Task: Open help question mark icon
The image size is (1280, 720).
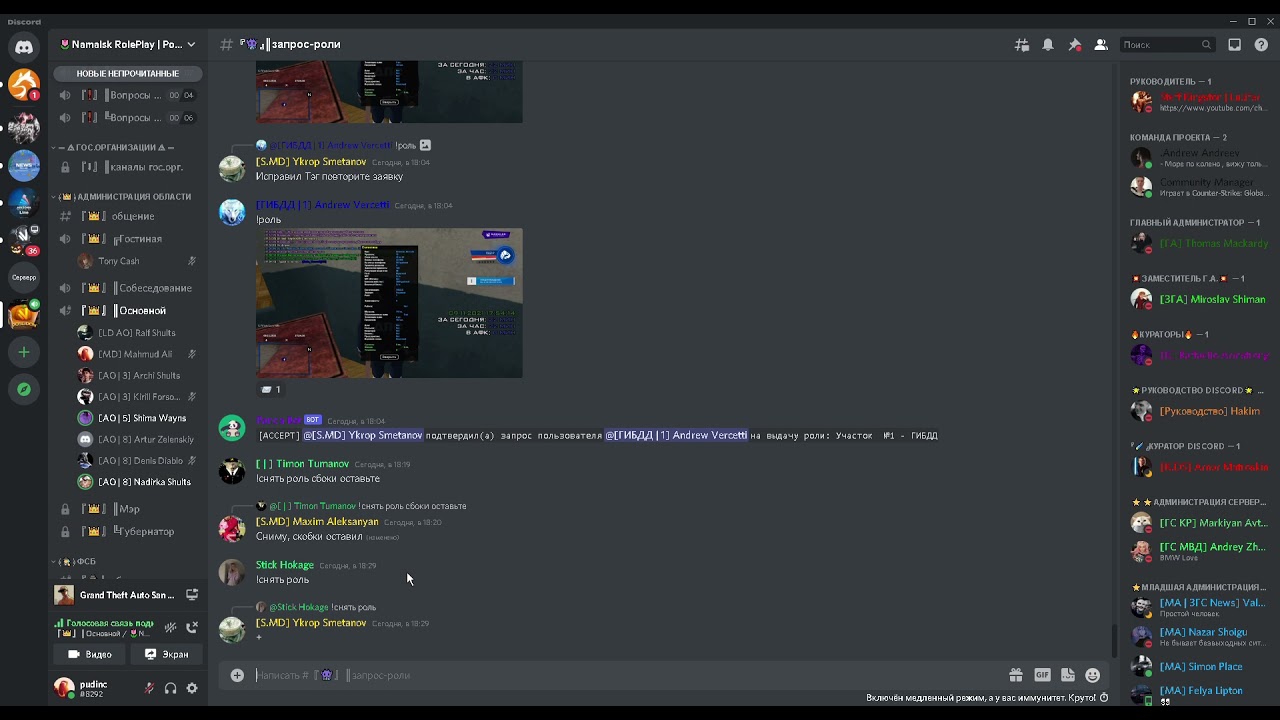Action: click(1261, 45)
